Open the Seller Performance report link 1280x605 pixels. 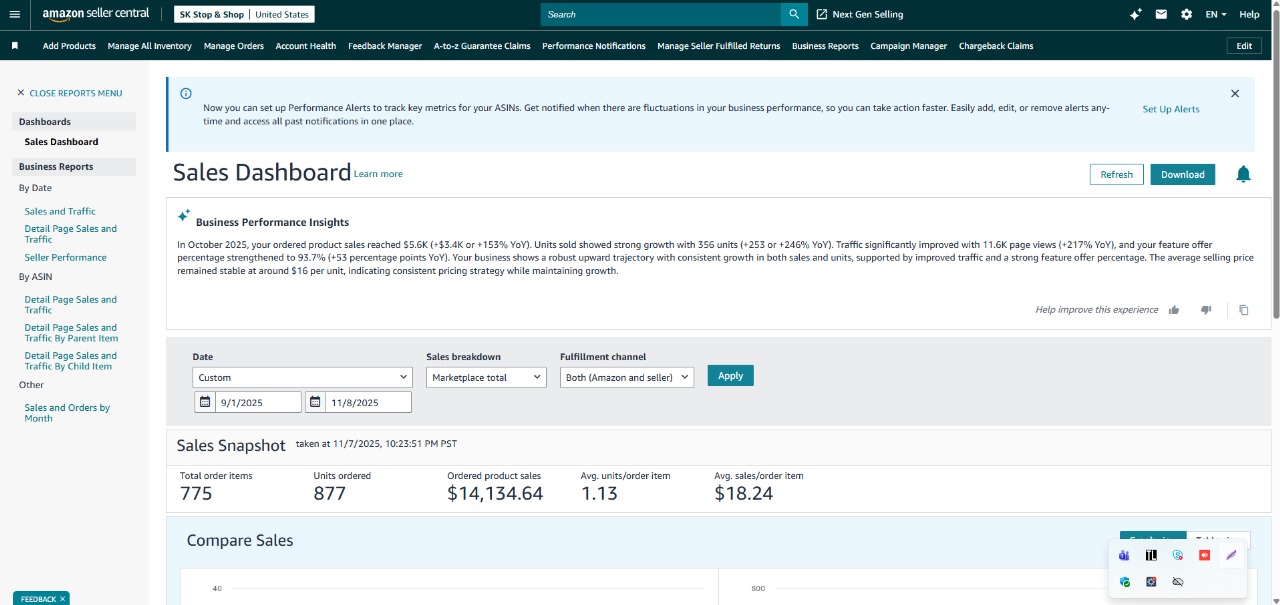[x=65, y=257]
